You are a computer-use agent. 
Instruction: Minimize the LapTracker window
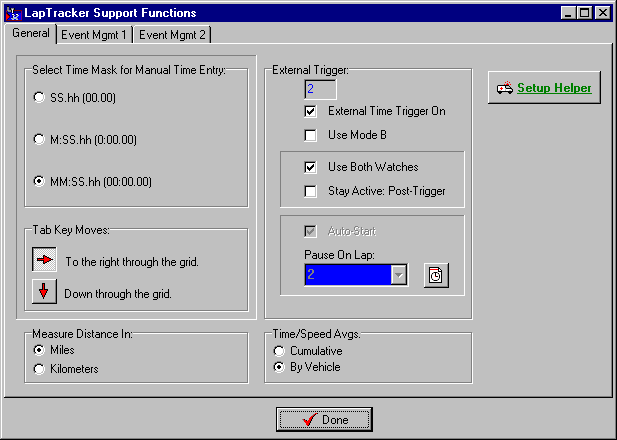(568, 13)
